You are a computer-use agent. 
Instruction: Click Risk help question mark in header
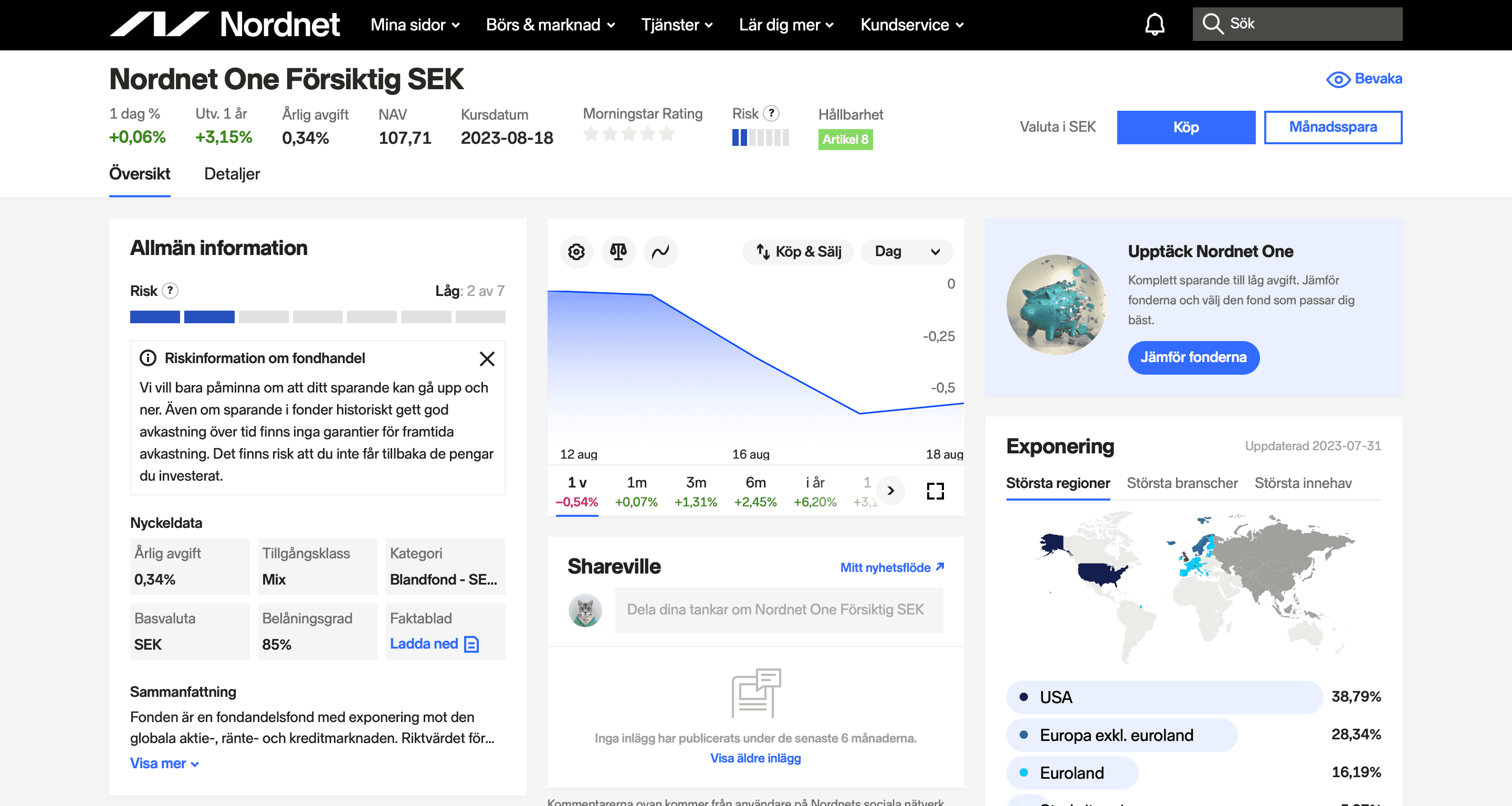click(771, 113)
